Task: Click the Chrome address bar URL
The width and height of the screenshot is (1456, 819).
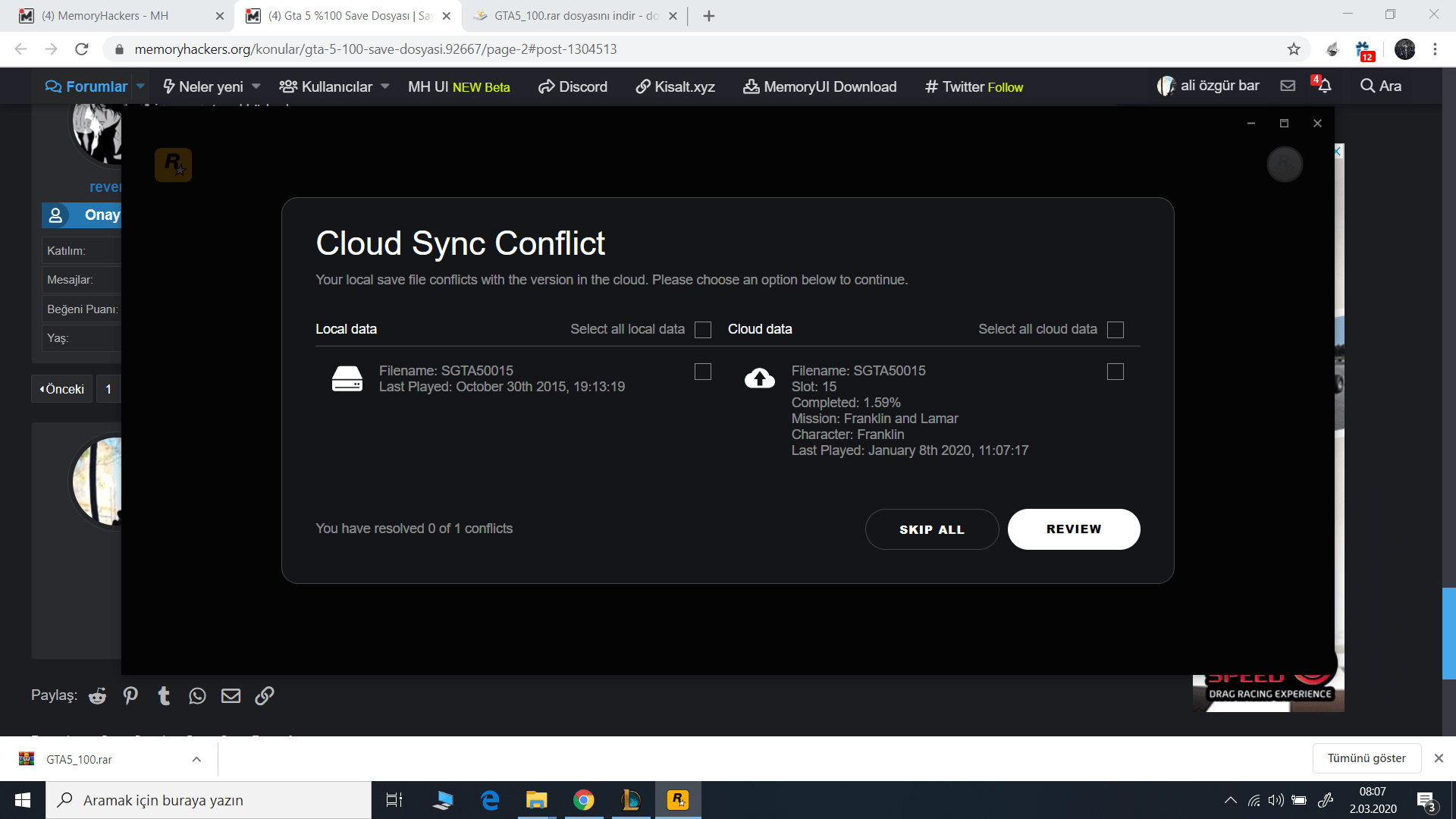Action: [375, 49]
